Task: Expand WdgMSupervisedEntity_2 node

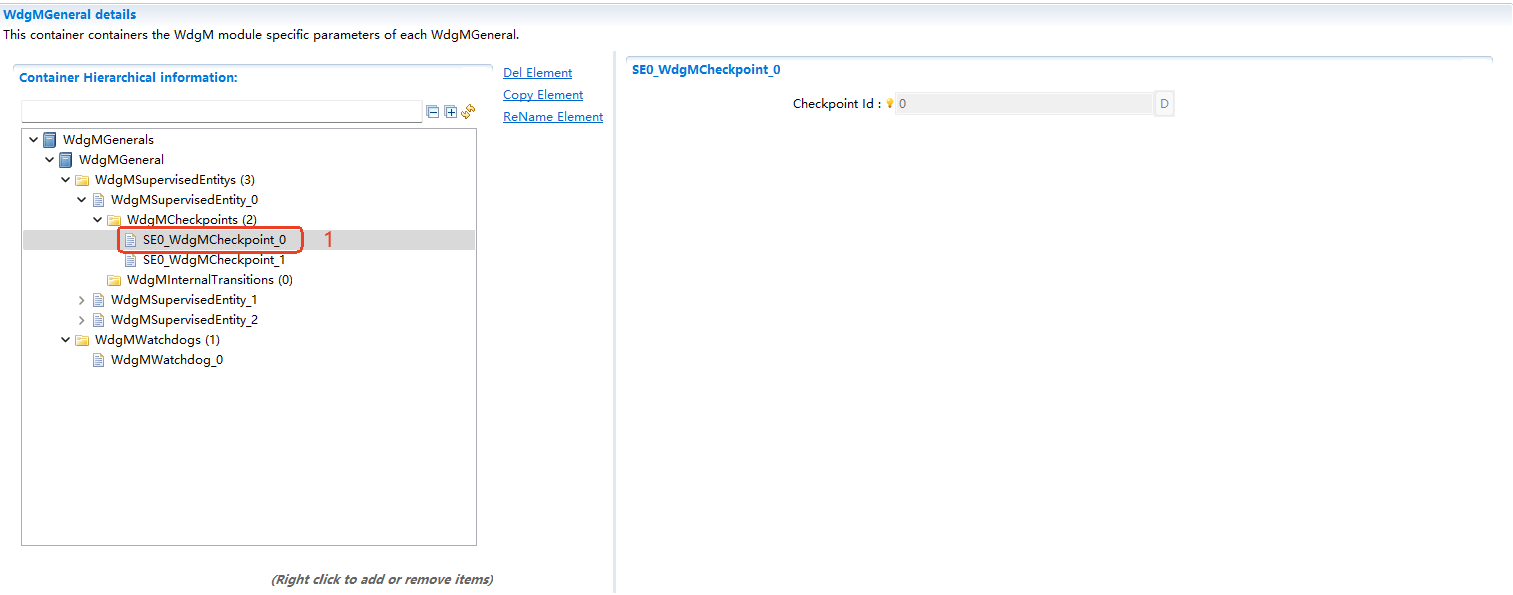Action: 82,320
